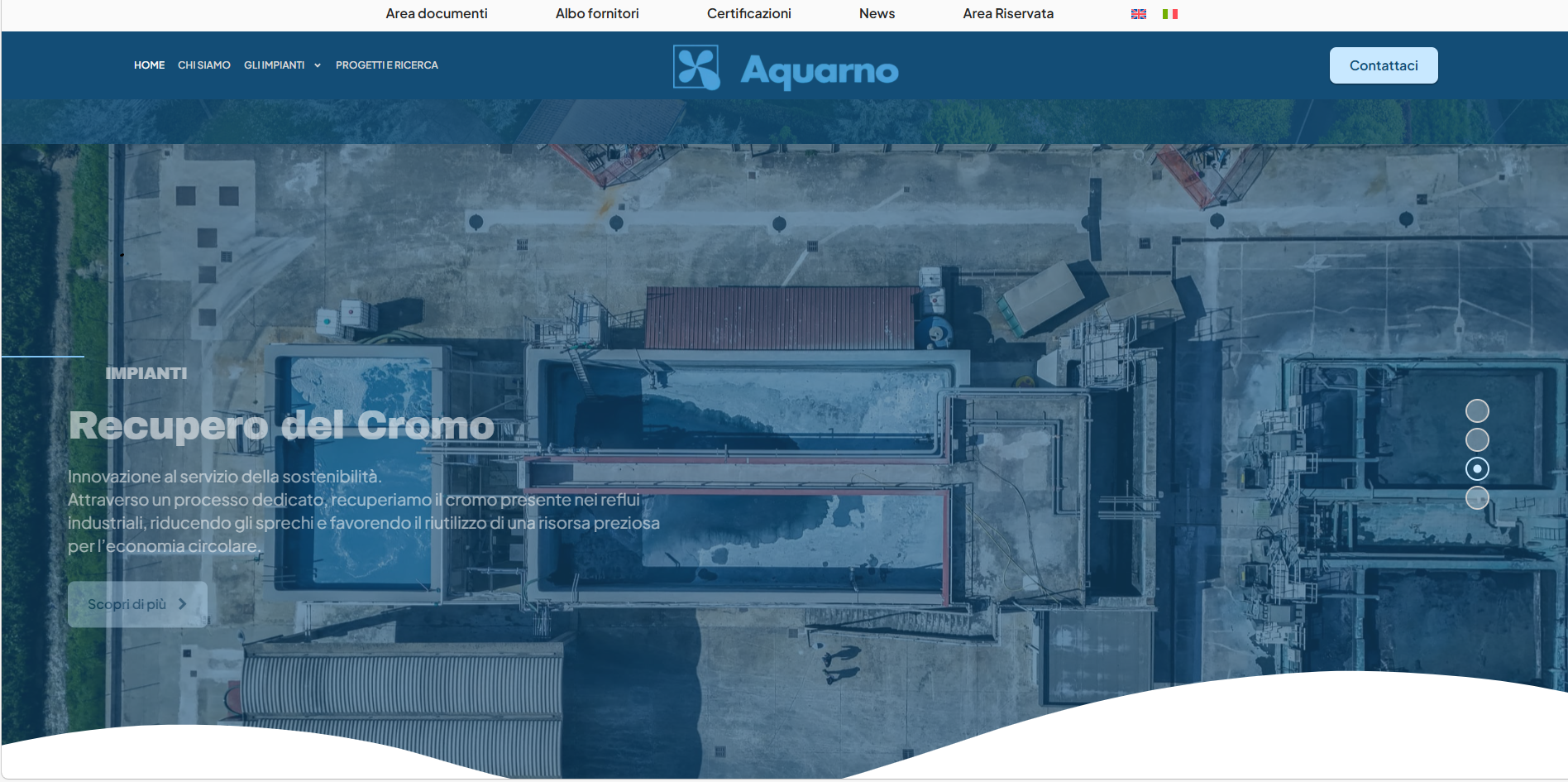1568x782 pixels.
Task: Select the first slider dot
Action: [1477, 410]
